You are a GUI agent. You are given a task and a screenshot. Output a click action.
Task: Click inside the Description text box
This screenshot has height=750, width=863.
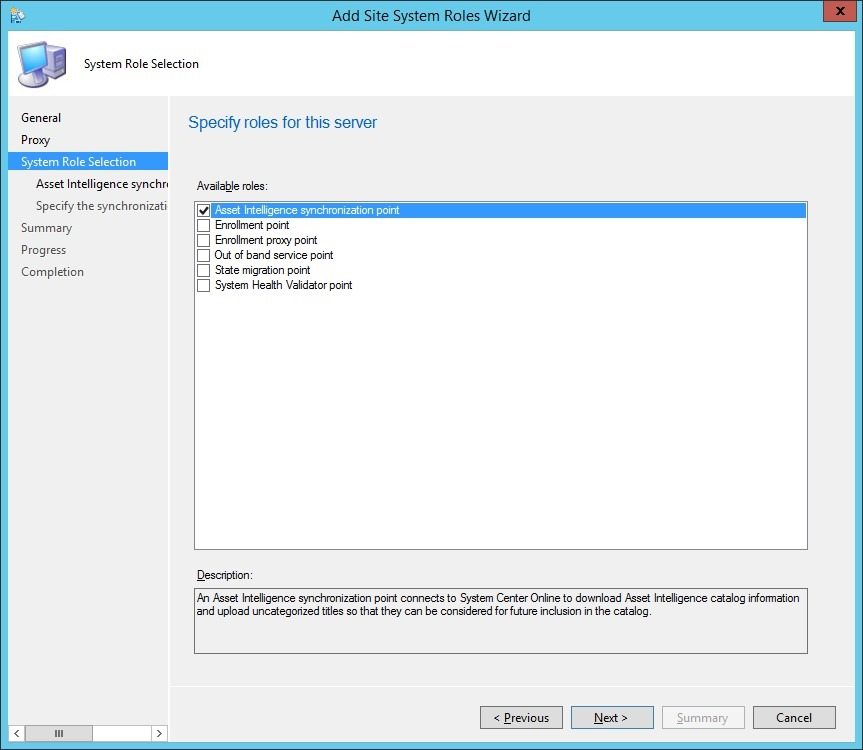click(x=501, y=621)
